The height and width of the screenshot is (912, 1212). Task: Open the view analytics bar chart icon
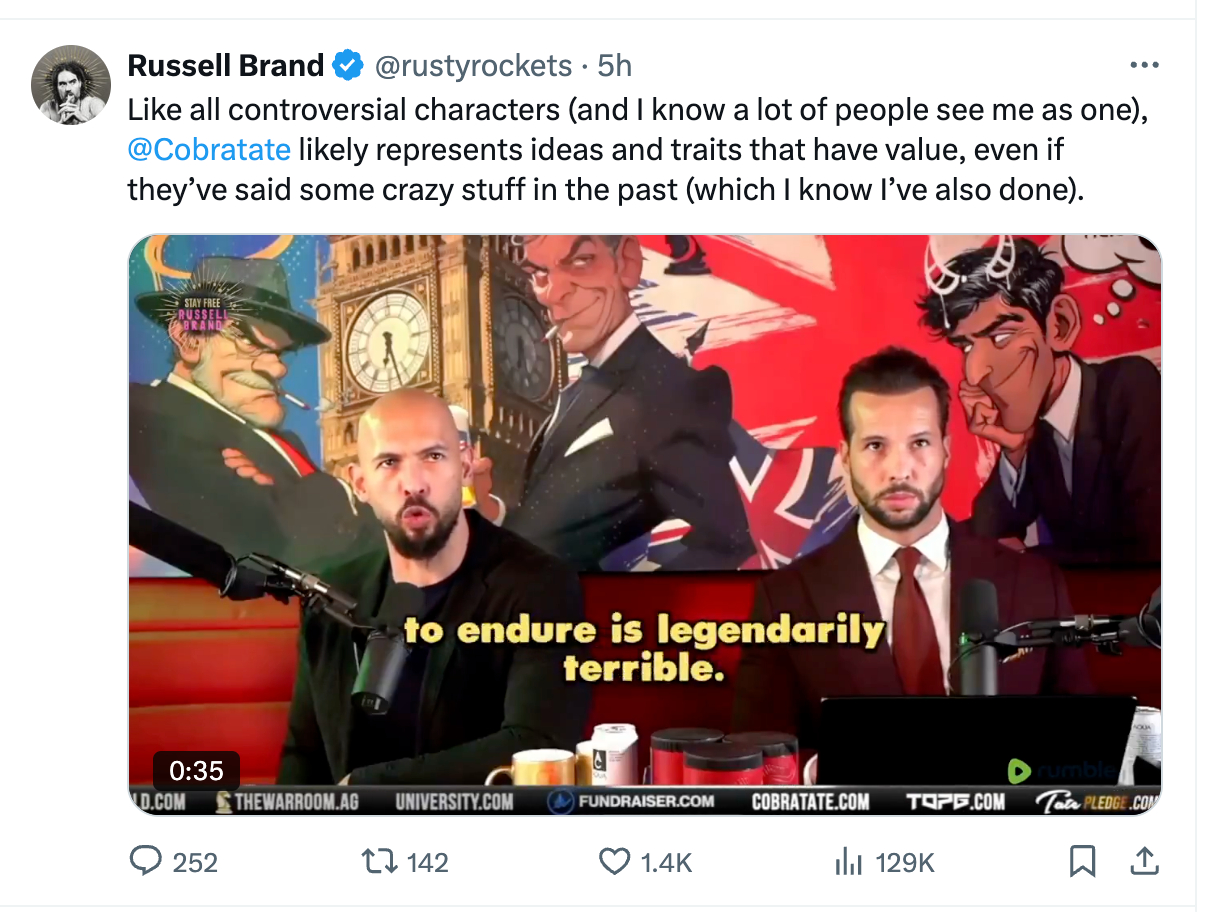pyautogui.click(x=848, y=861)
